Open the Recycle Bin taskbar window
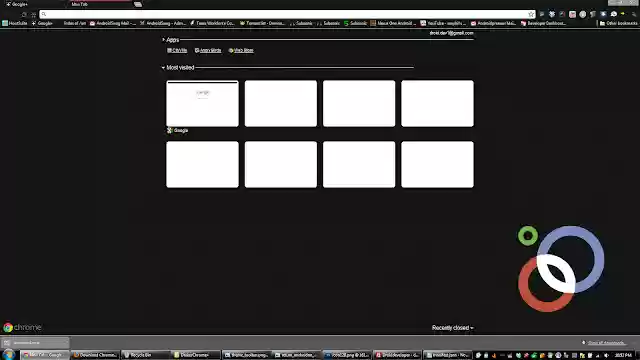 click(x=146, y=355)
